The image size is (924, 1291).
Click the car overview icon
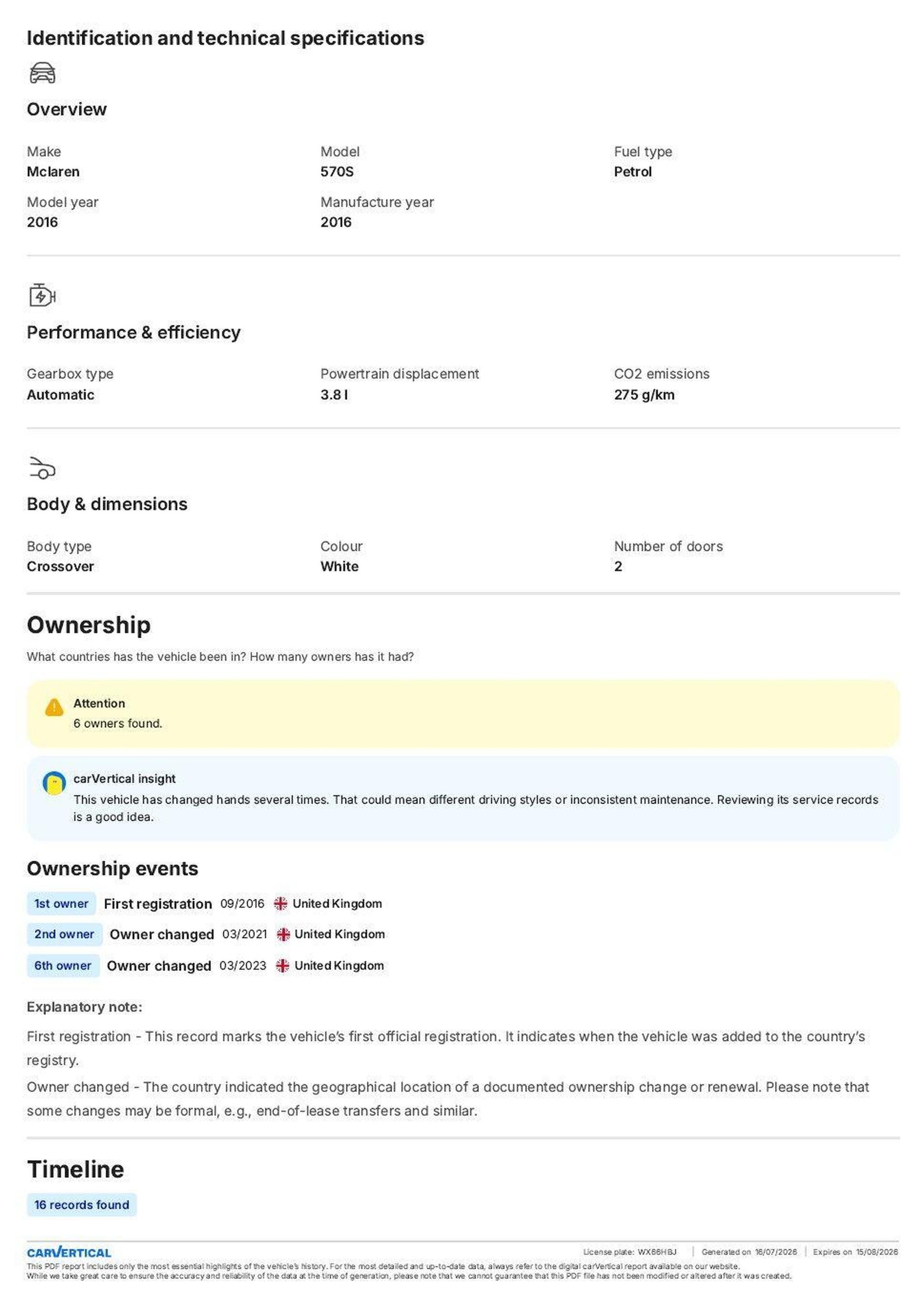[x=42, y=73]
